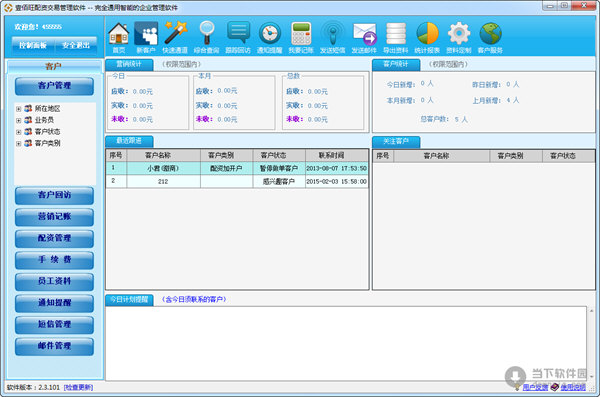Viewport: 600px width, 397px height.
Task: Open 客户回访 in sidebar
Action: [x=54, y=195]
